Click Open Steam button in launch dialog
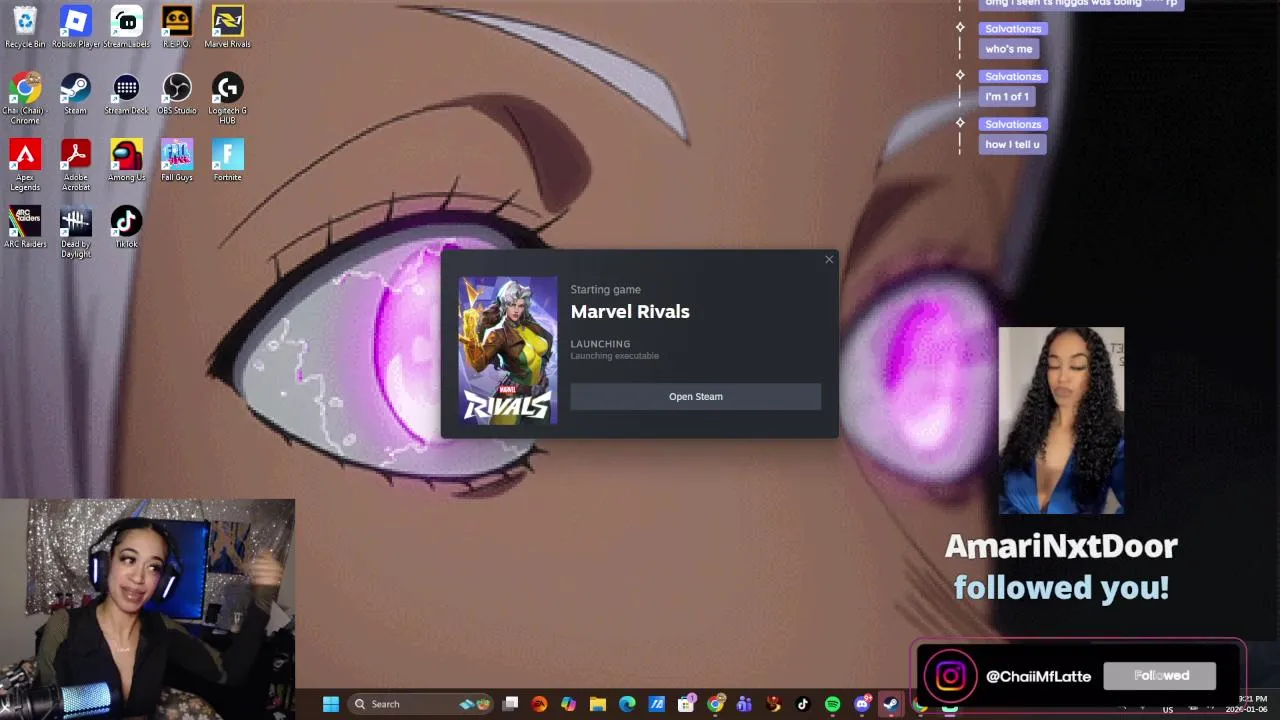The image size is (1280, 720). 696,397
